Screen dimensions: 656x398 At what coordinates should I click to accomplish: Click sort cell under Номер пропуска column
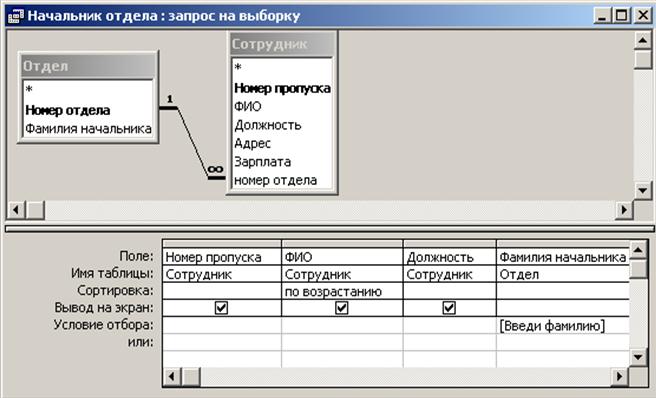coord(222,291)
